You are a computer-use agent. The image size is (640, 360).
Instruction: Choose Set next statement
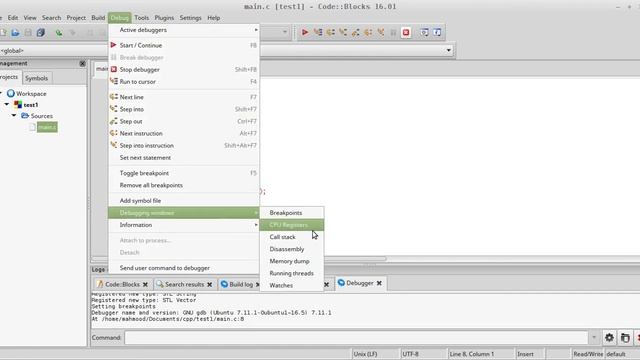point(184,158)
